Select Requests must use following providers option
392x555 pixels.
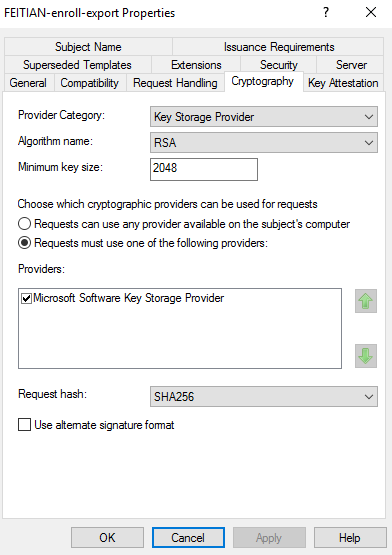[x=24, y=243]
